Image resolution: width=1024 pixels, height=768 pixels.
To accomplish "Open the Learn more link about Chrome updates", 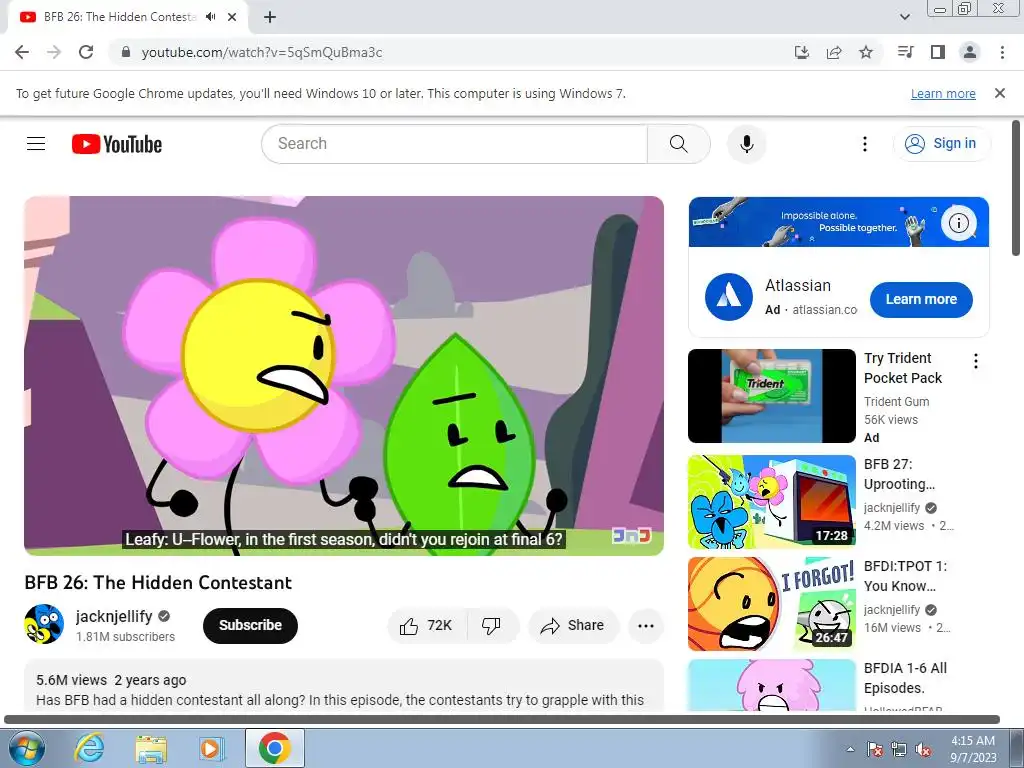I will (x=943, y=93).
